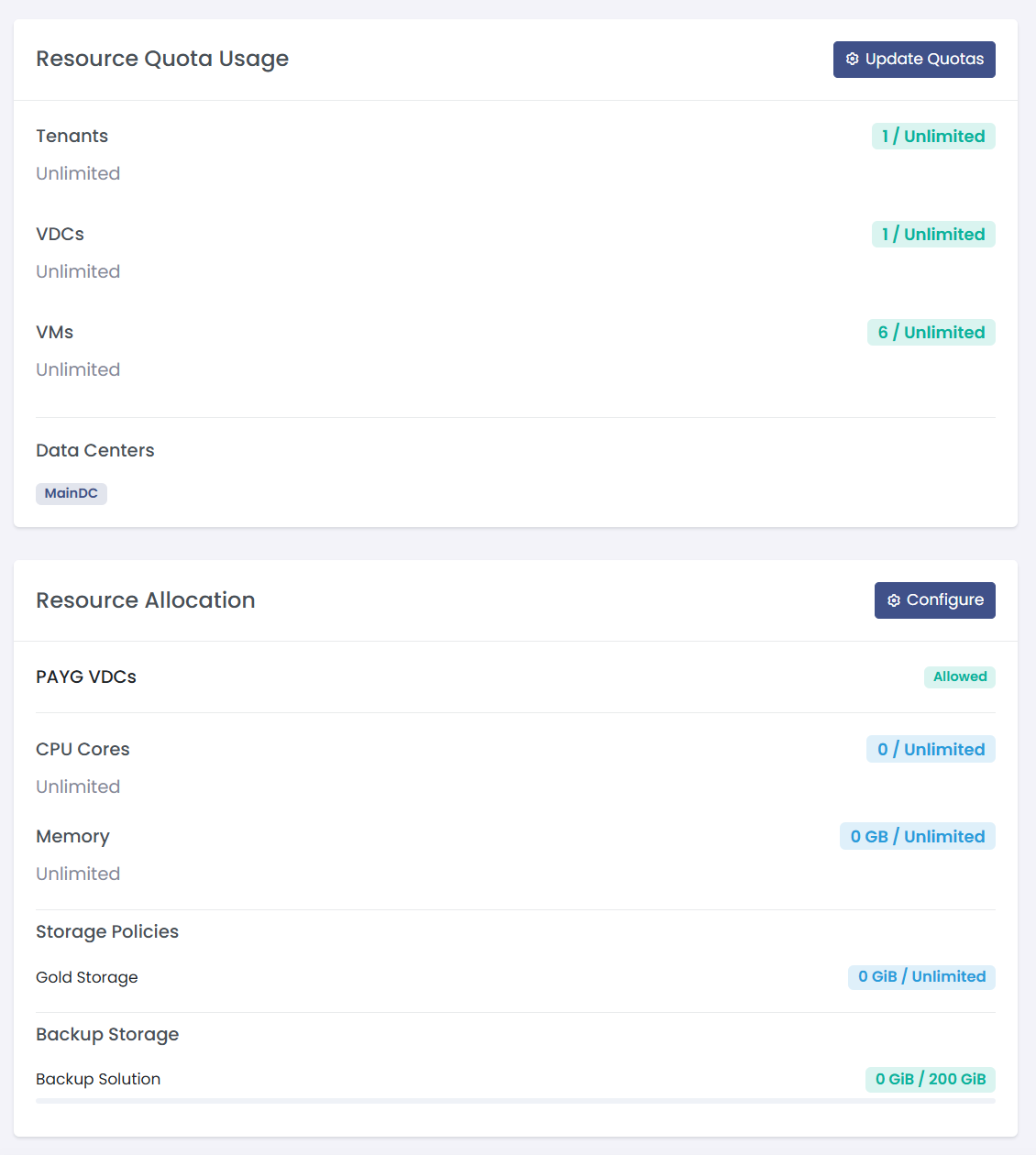This screenshot has width=1036, height=1155.
Task: Toggle the Allowed status for PAYG VDCs
Action: (x=959, y=676)
